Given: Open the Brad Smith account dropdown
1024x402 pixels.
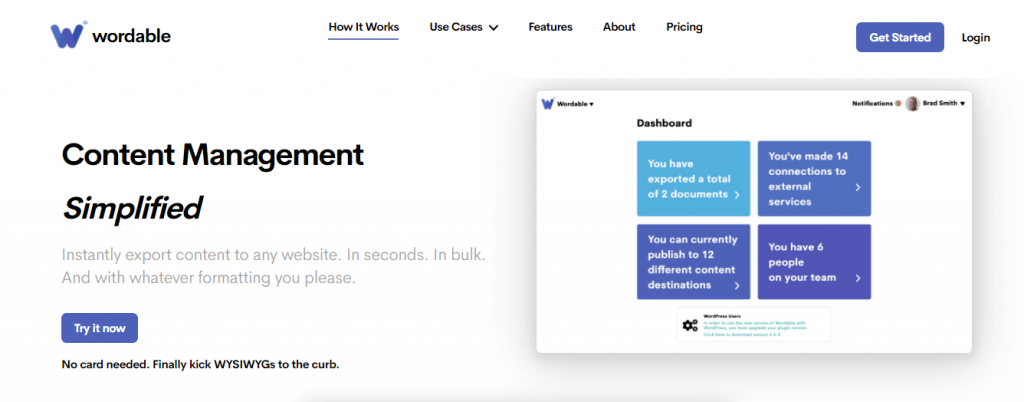Looking at the screenshot, I should point(943,103).
